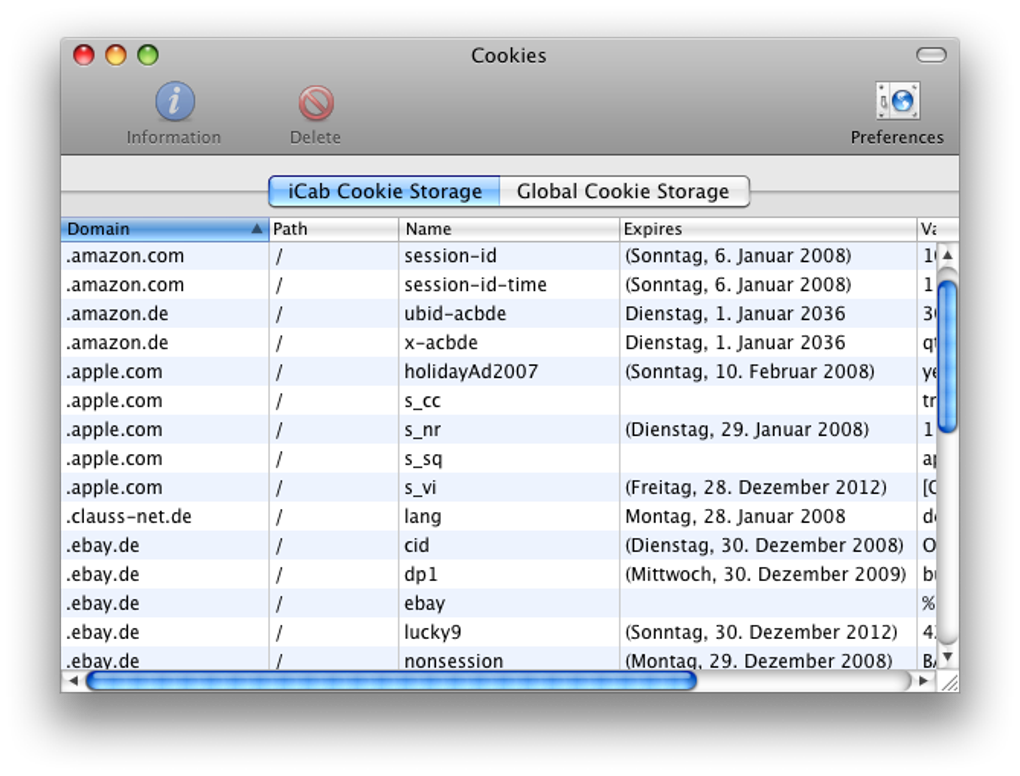Screen dimensions: 1020x776
Task: Select the session-id cookie row
Action: tap(499, 256)
